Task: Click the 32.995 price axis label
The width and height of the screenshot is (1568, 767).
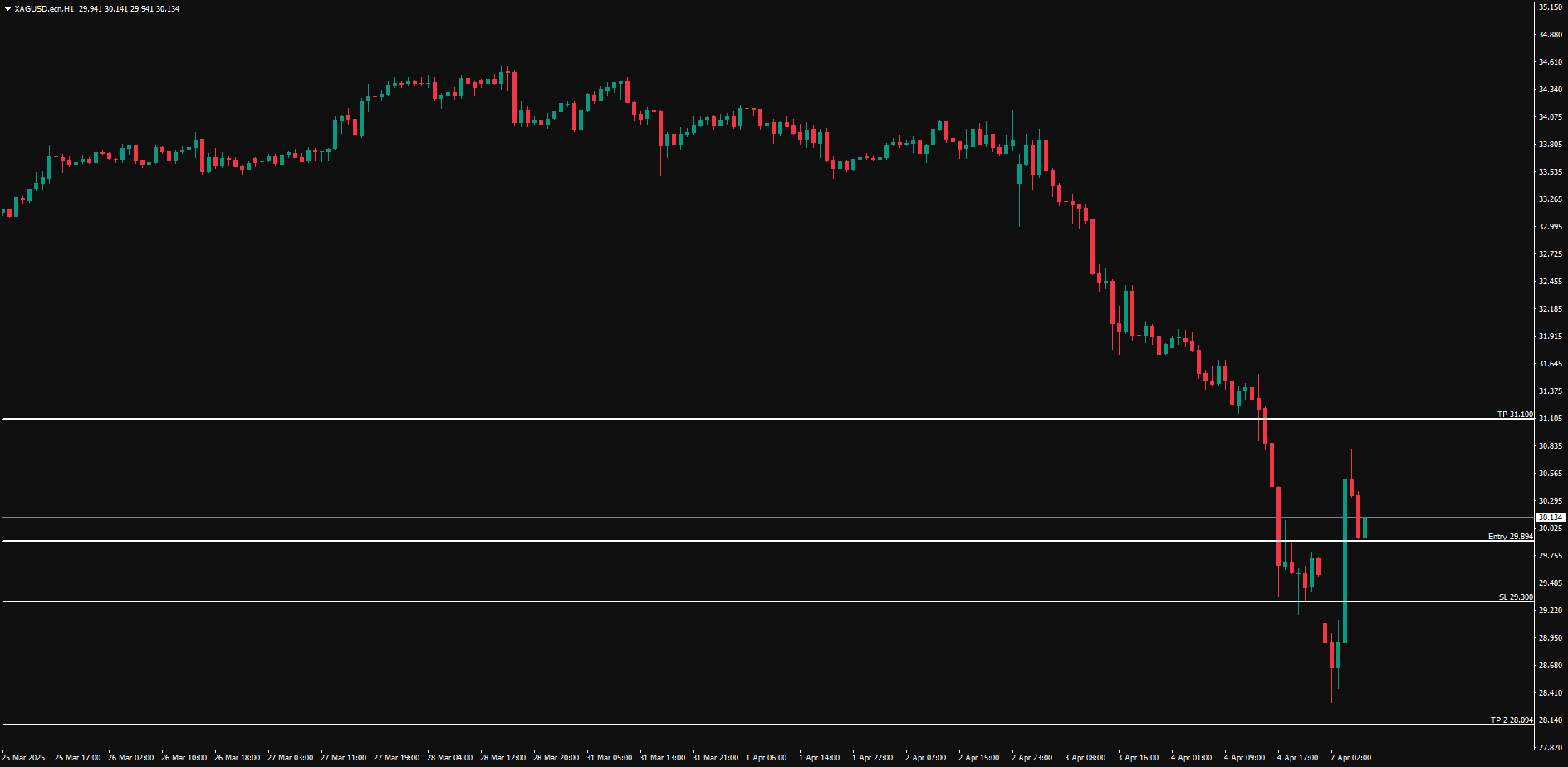Action: coord(1550,227)
